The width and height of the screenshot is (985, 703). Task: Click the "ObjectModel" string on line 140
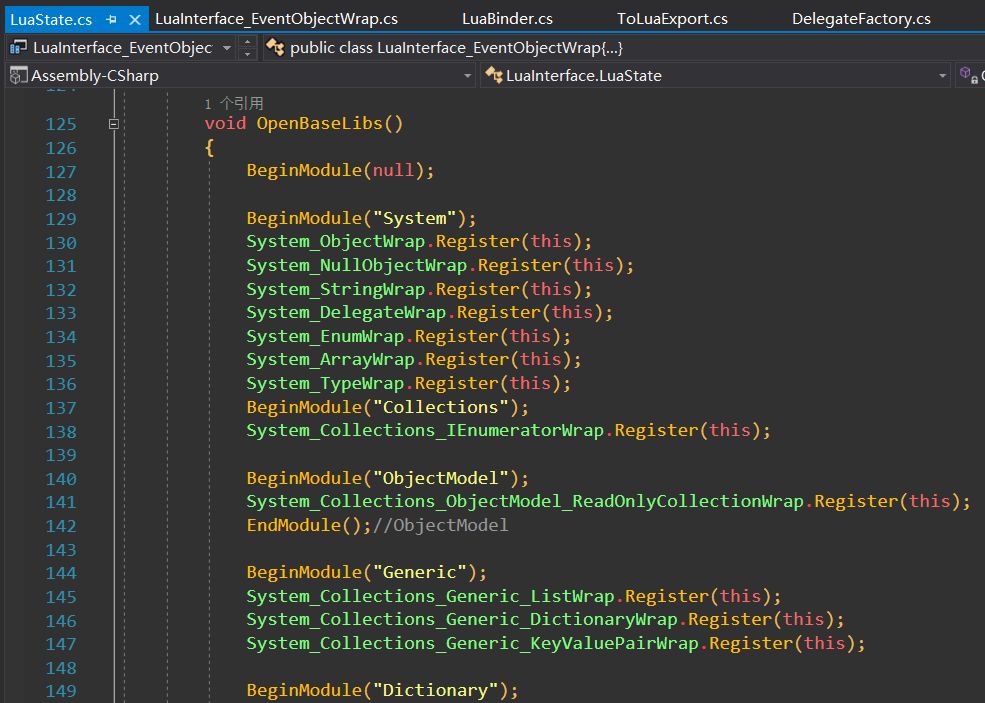tap(441, 478)
